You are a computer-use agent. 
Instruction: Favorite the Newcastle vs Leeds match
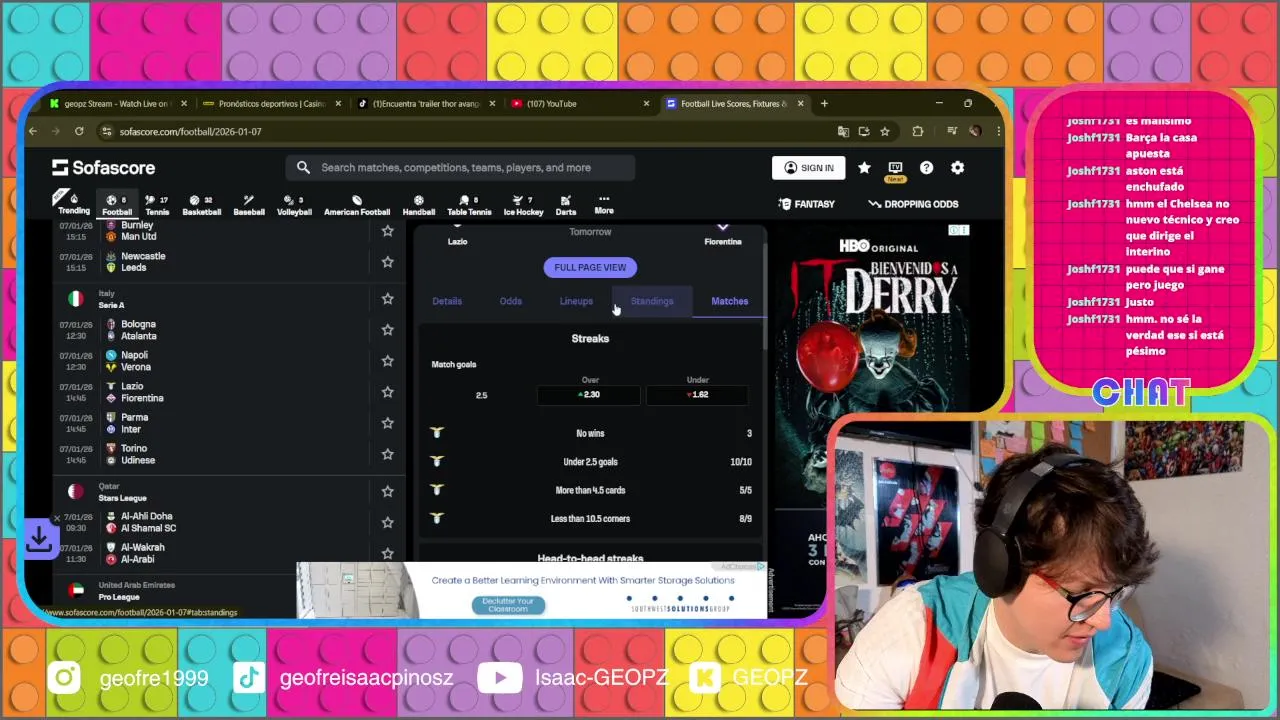tap(387, 262)
